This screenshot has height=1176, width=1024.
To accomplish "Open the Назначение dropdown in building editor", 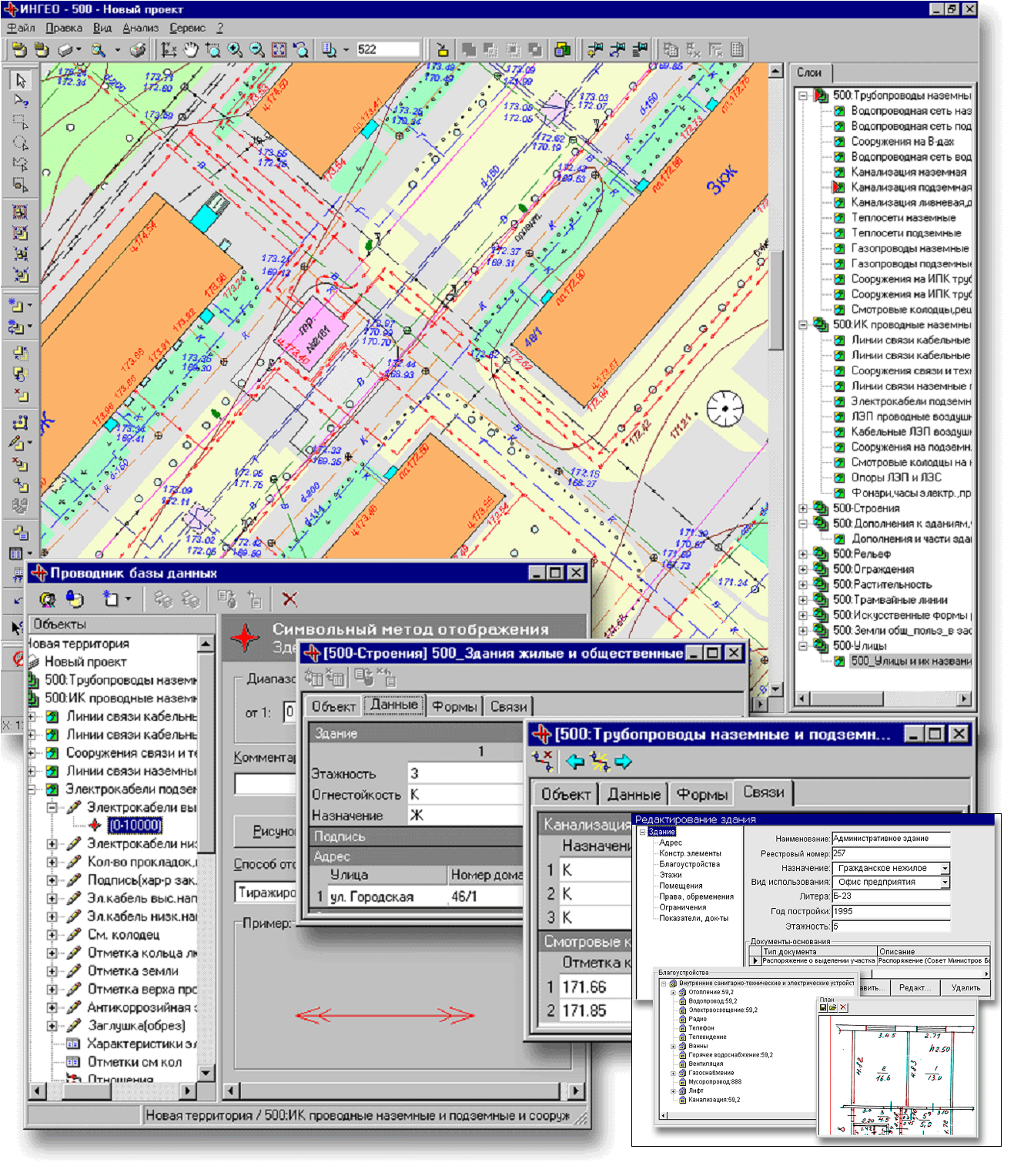I will click(x=945, y=868).
